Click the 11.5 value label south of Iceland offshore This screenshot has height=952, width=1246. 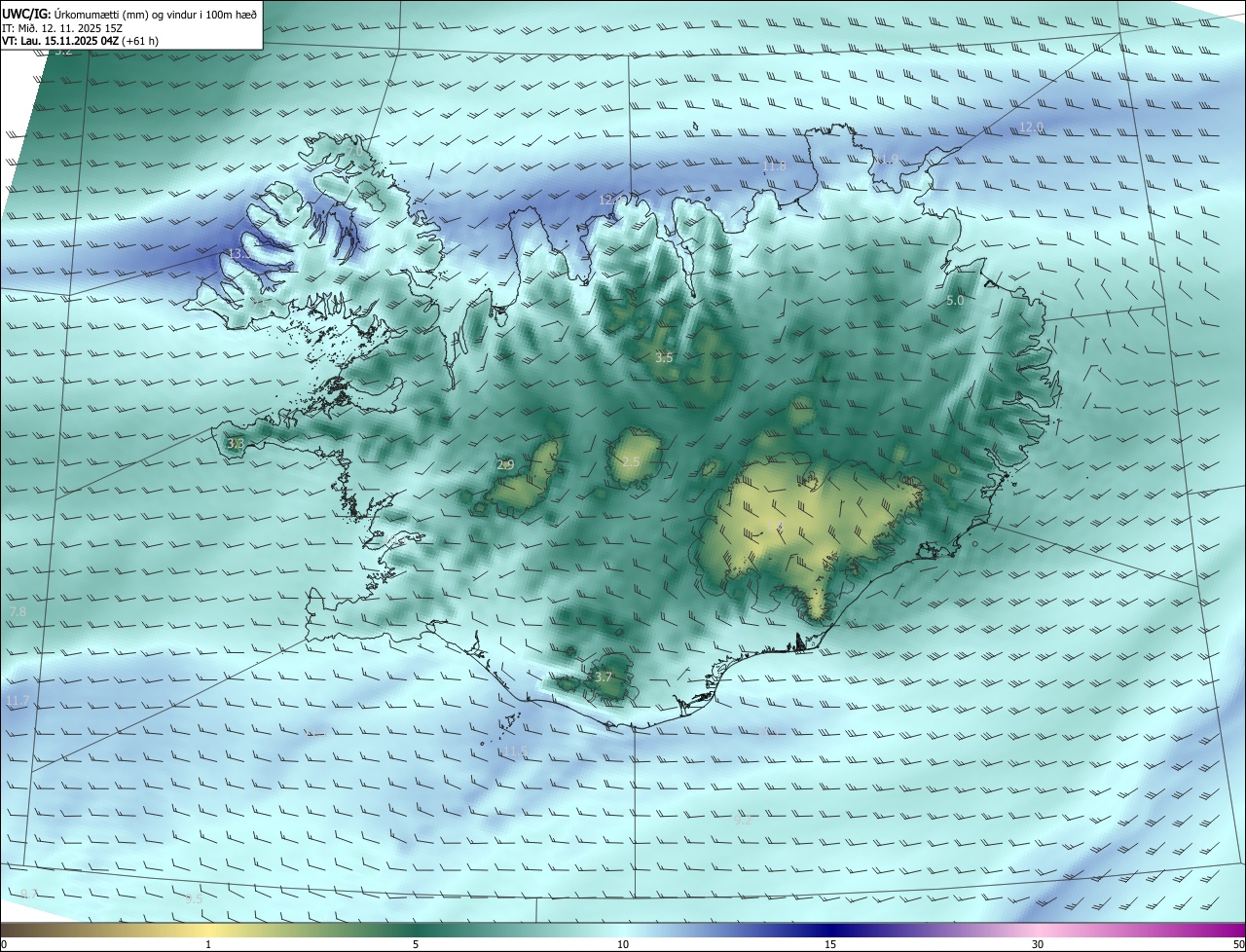515,751
